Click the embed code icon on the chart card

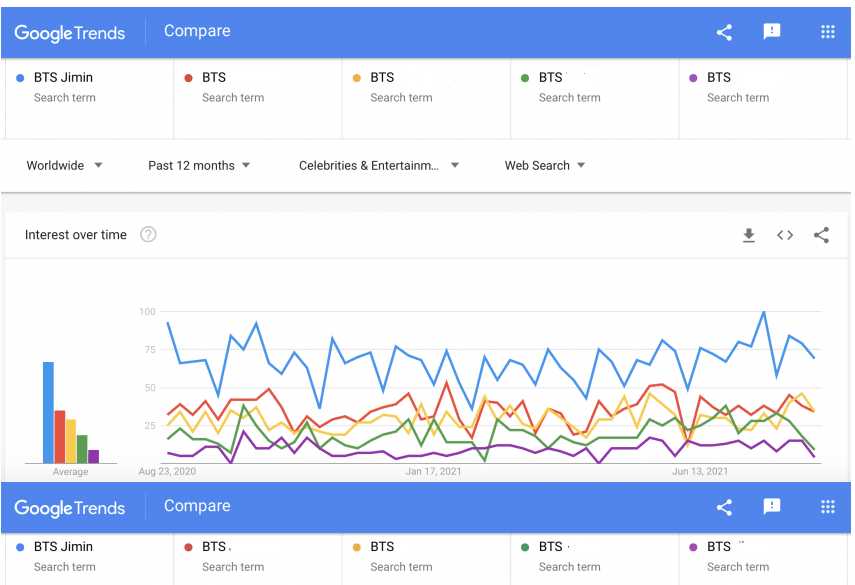(785, 235)
